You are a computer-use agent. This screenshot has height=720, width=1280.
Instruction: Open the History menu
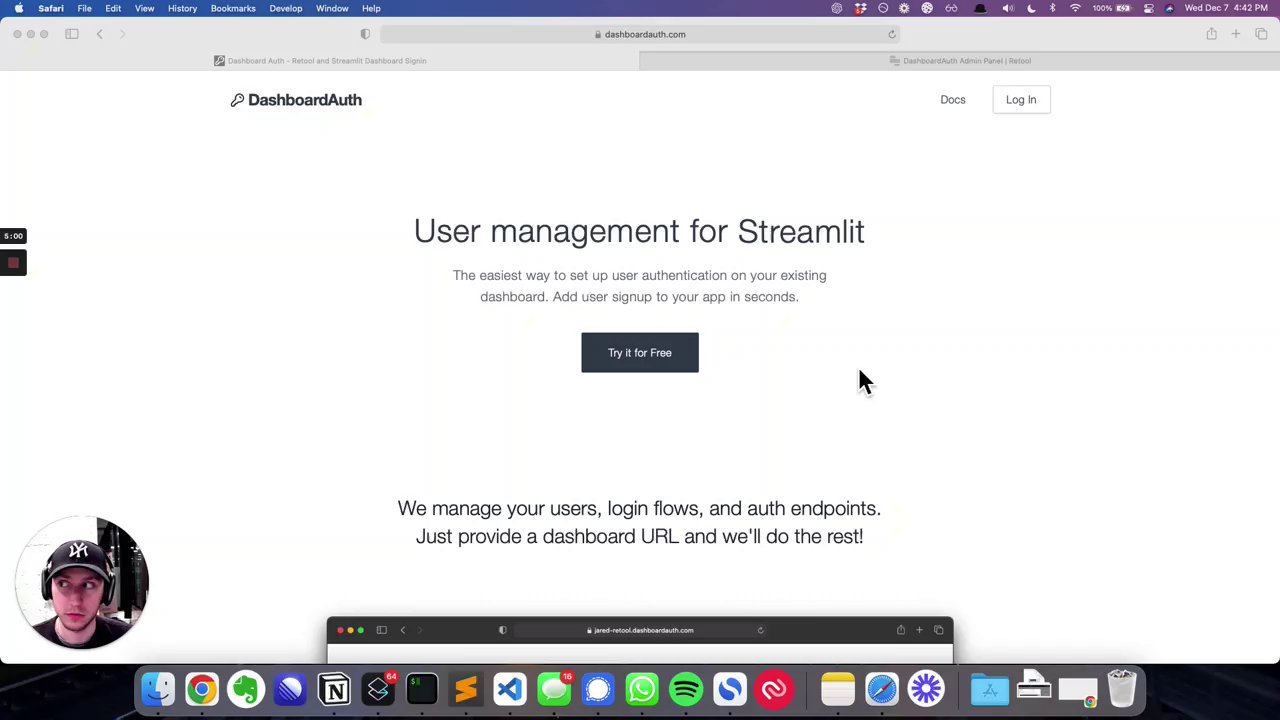[182, 8]
